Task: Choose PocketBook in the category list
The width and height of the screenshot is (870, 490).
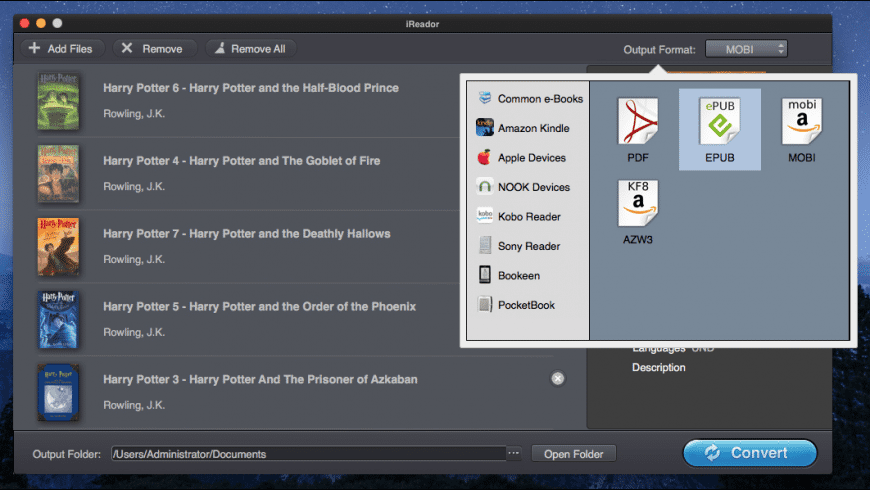Action: click(528, 305)
